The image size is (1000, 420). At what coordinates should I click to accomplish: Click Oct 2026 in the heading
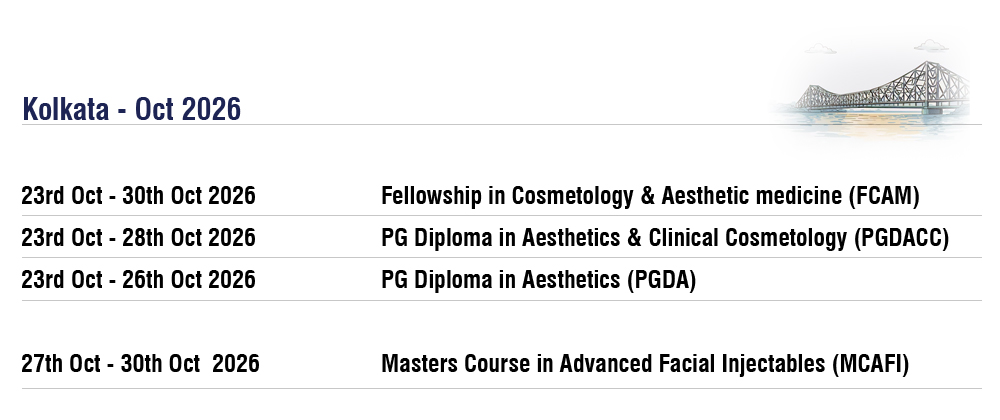click(x=188, y=109)
